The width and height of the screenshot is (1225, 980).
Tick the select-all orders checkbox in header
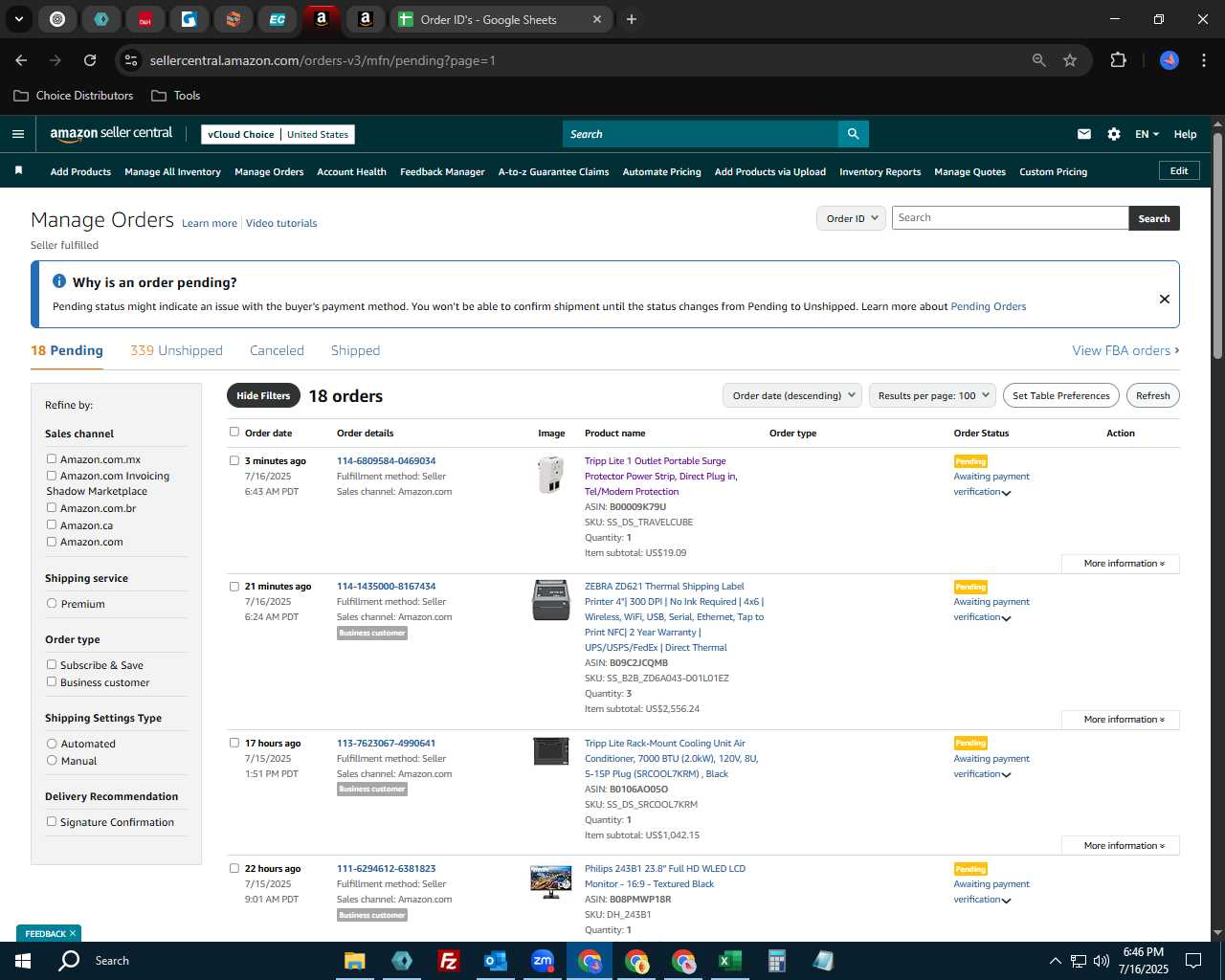(234, 432)
